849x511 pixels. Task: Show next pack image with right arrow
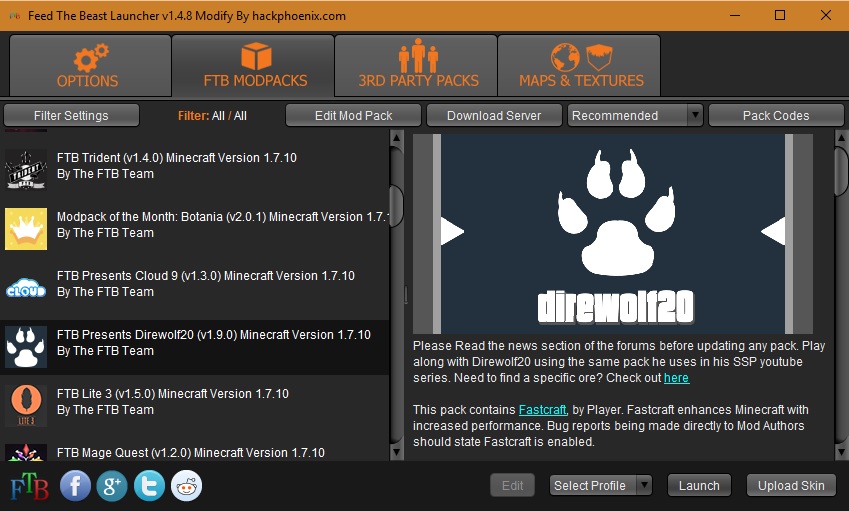[x=773, y=231]
